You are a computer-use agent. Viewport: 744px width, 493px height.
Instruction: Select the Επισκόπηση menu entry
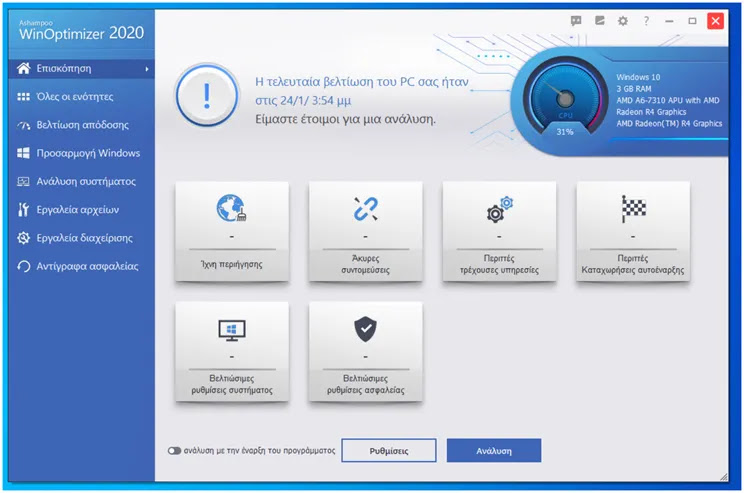click(x=82, y=69)
